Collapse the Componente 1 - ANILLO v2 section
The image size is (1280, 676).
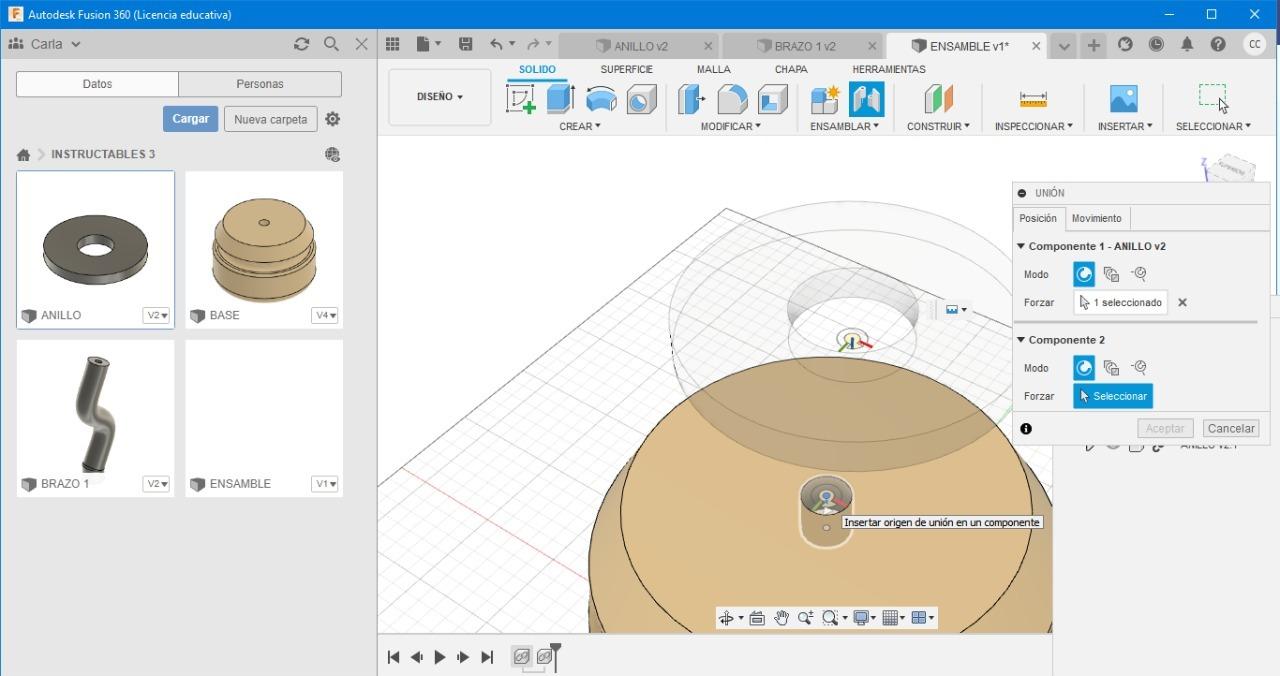tap(1021, 246)
